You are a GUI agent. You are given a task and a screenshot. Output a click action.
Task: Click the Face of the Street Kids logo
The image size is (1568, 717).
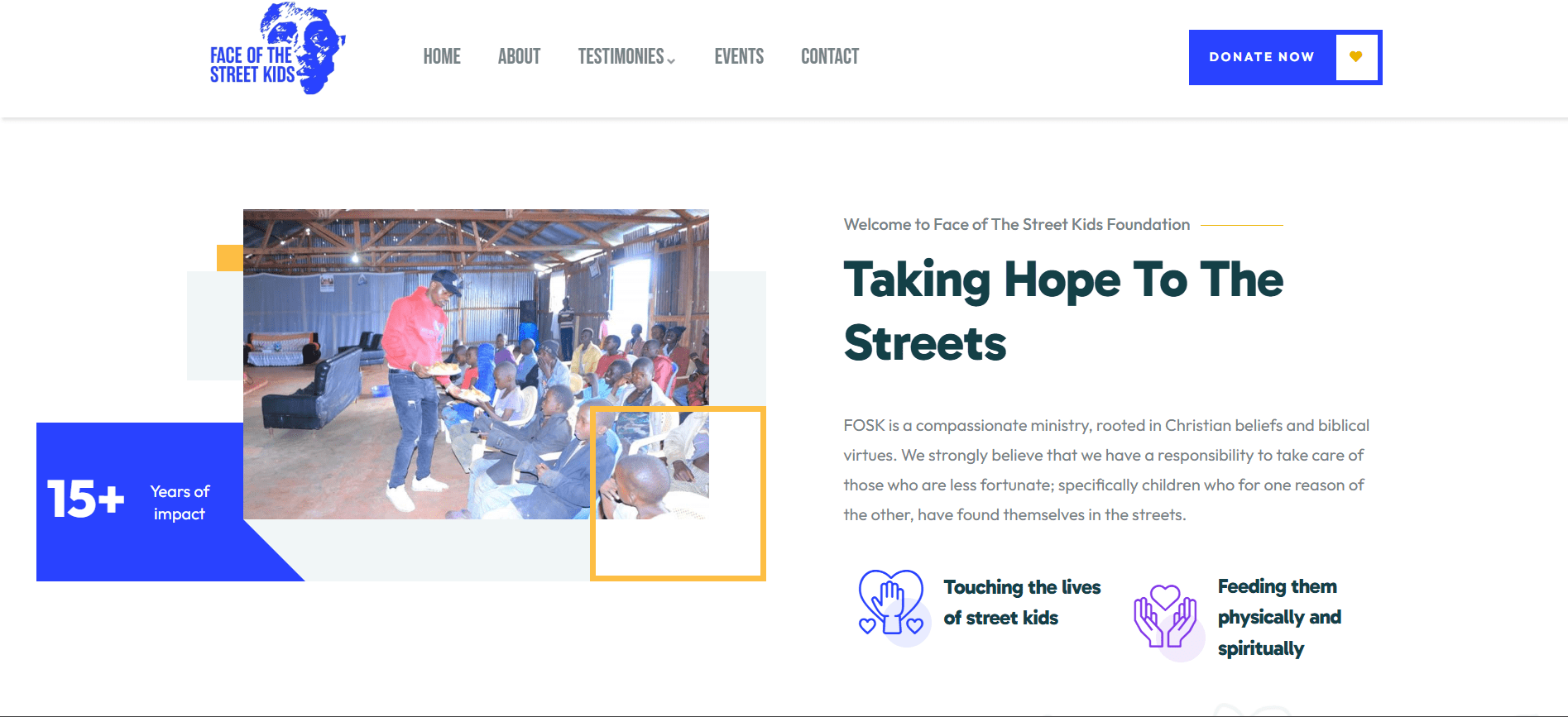pyautogui.click(x=276, y=50)
